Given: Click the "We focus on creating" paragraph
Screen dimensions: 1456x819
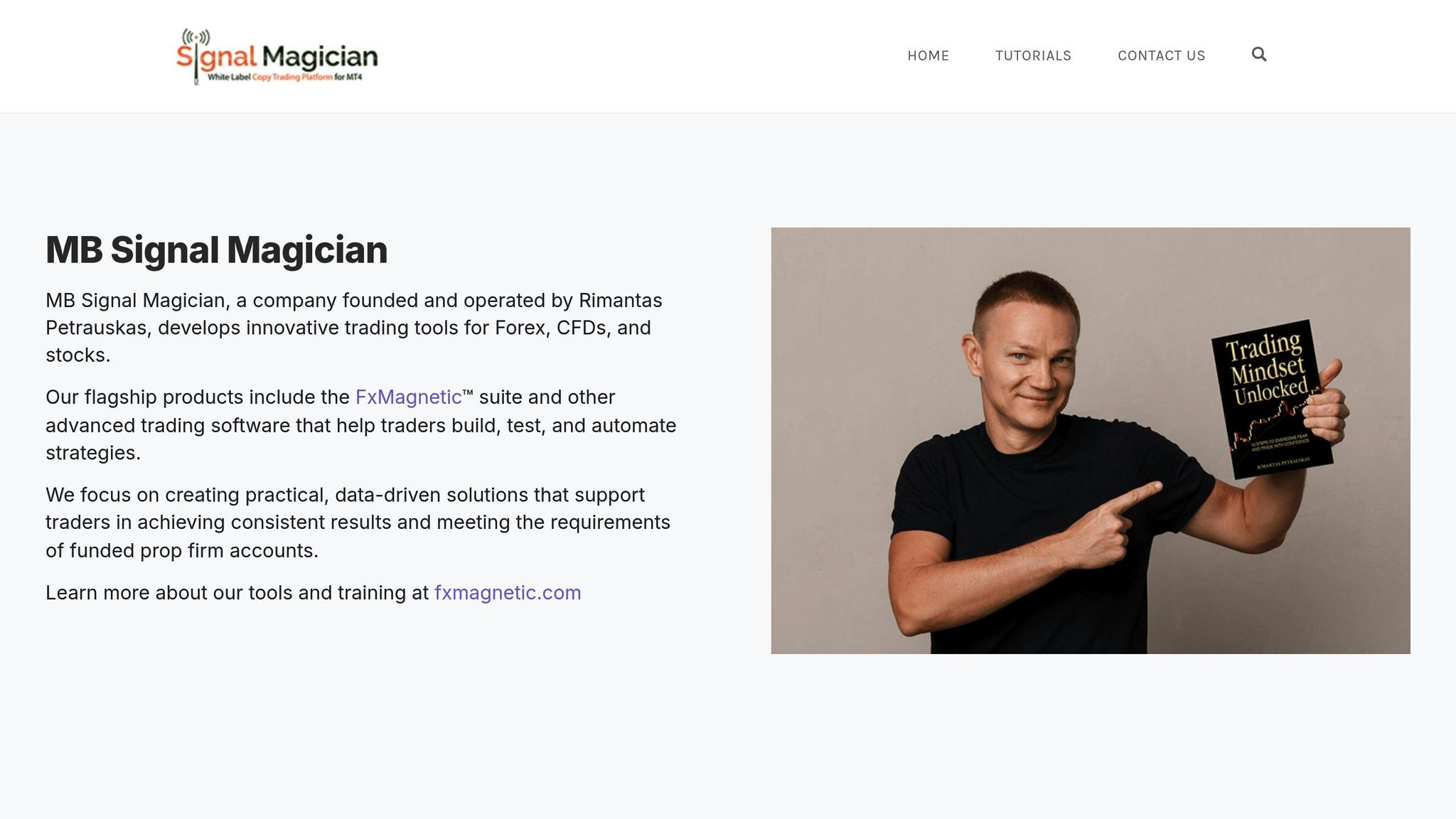Looking at the screenshot, I should [x=358, y=523].
